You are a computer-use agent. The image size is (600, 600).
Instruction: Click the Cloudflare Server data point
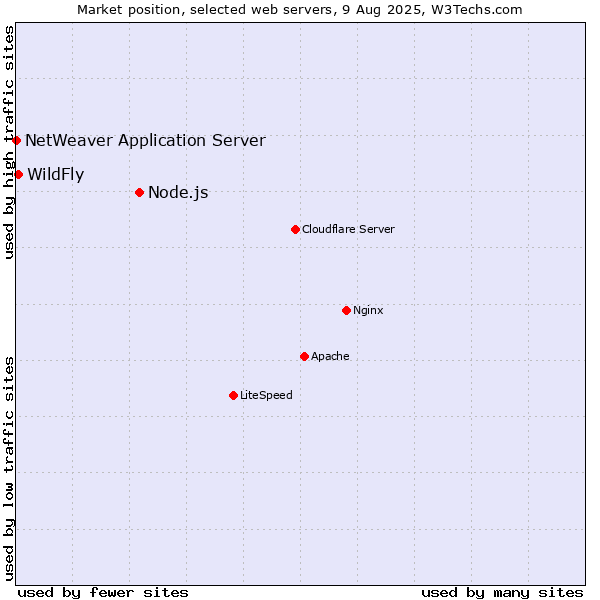click(295, 230)
